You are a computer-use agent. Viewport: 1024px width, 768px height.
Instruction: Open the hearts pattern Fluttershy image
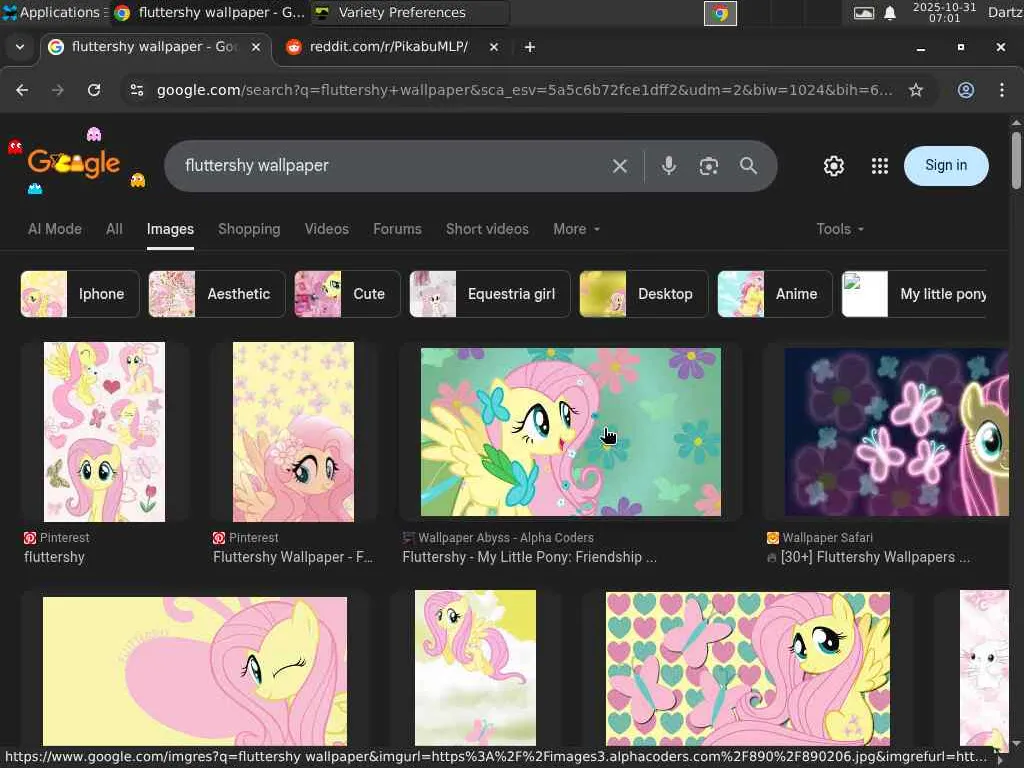[x=748, y=669]
